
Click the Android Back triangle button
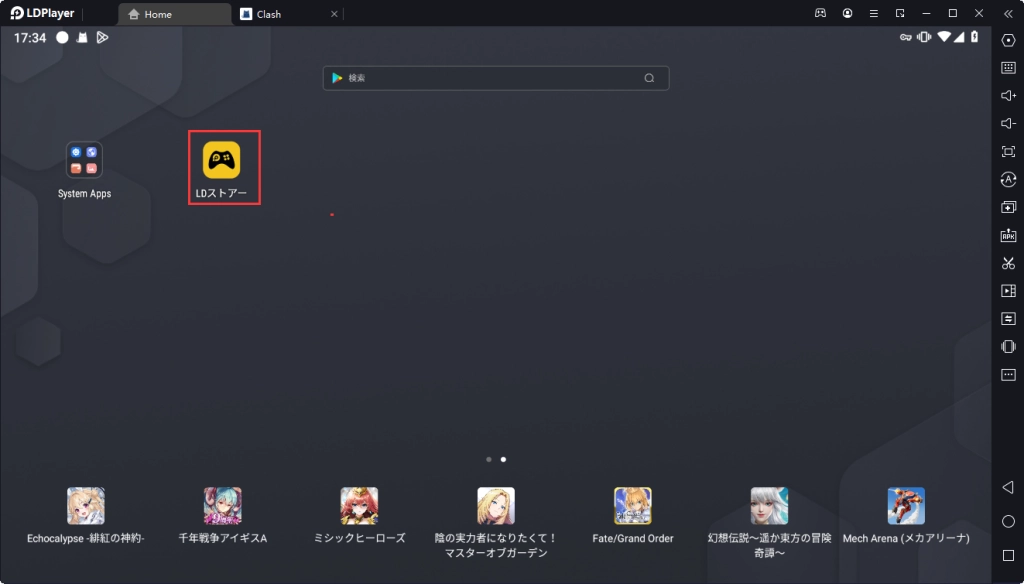pyautogui.click(x=1008, y=487)
